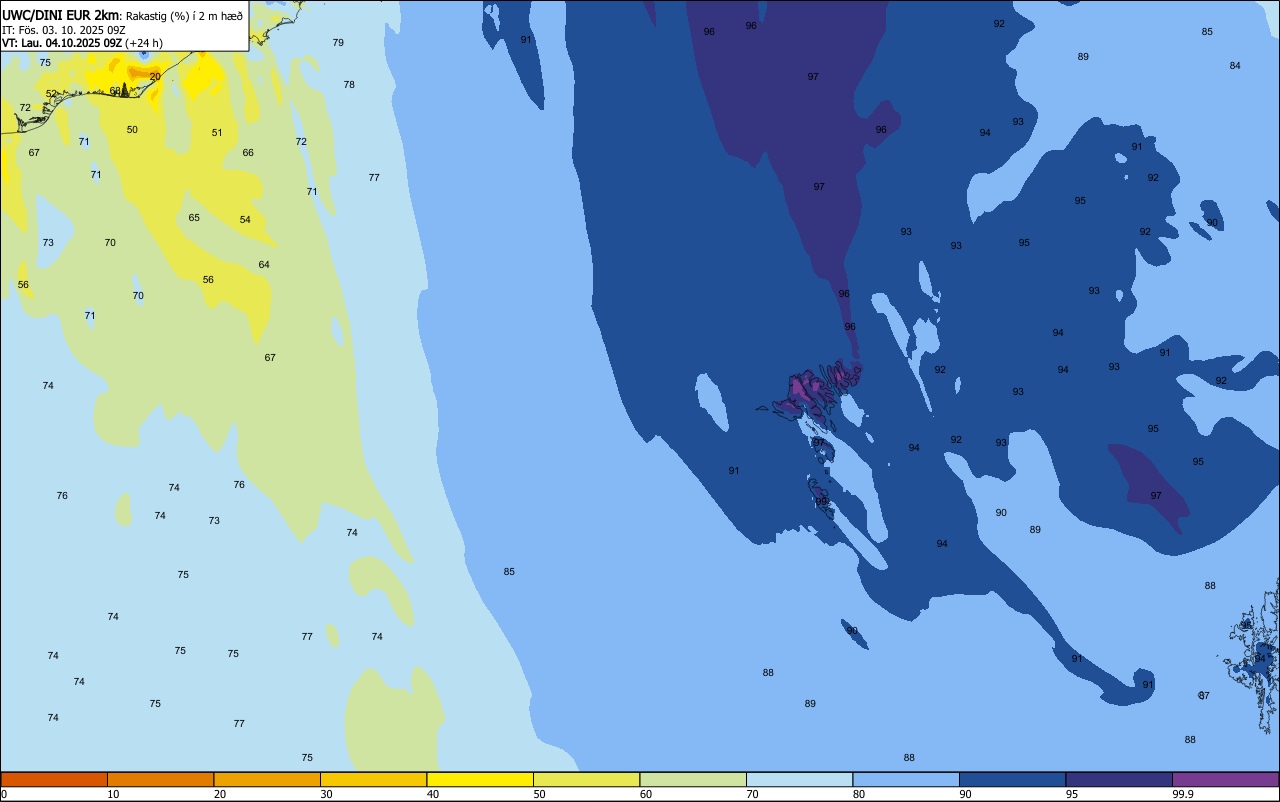The height and width of the screenshot is (802, 1280).
Task: Click the amber 20–30 legend swatch
Action: (267, 779)
